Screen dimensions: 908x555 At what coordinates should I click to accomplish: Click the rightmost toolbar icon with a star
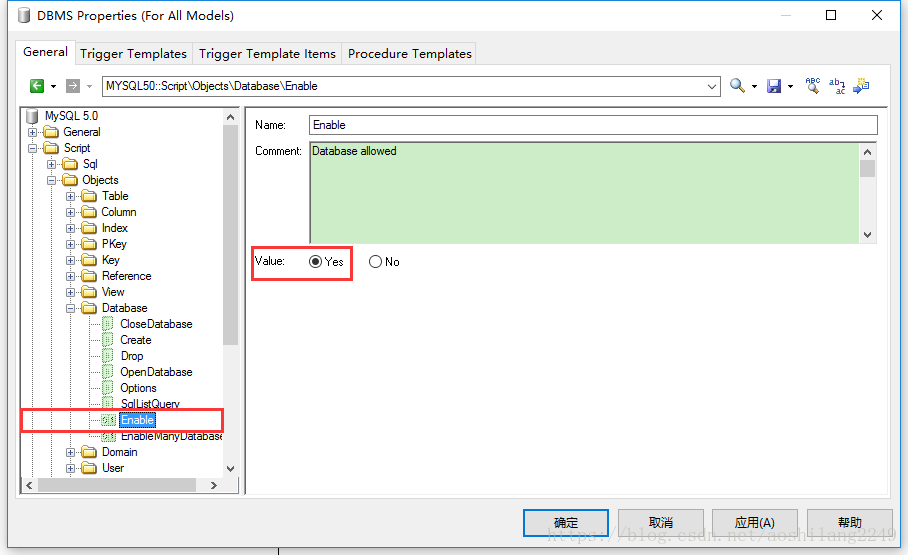click(x=861, y=86)
